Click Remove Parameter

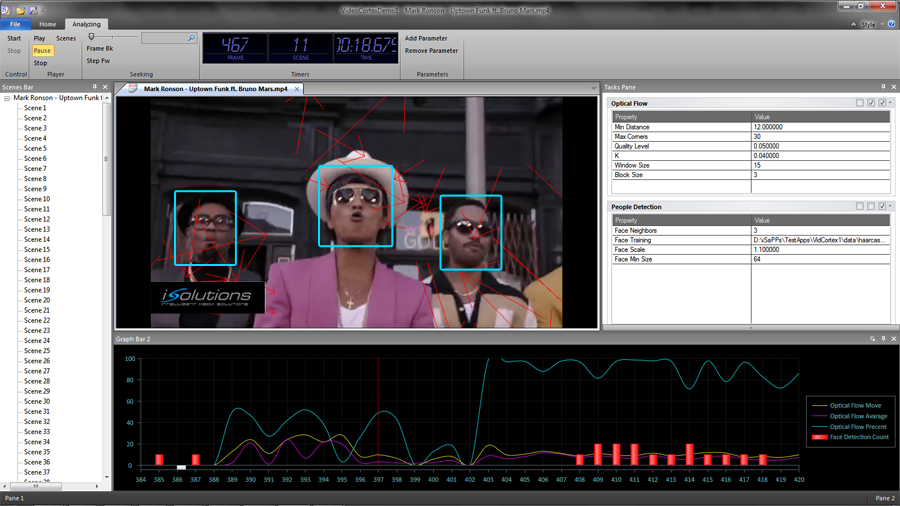point(432,50)
